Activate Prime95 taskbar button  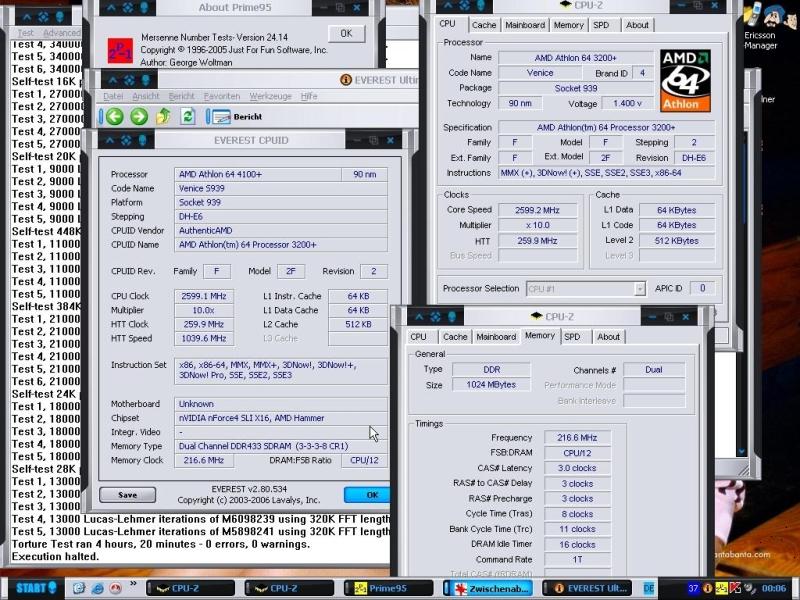pos(388,588)
